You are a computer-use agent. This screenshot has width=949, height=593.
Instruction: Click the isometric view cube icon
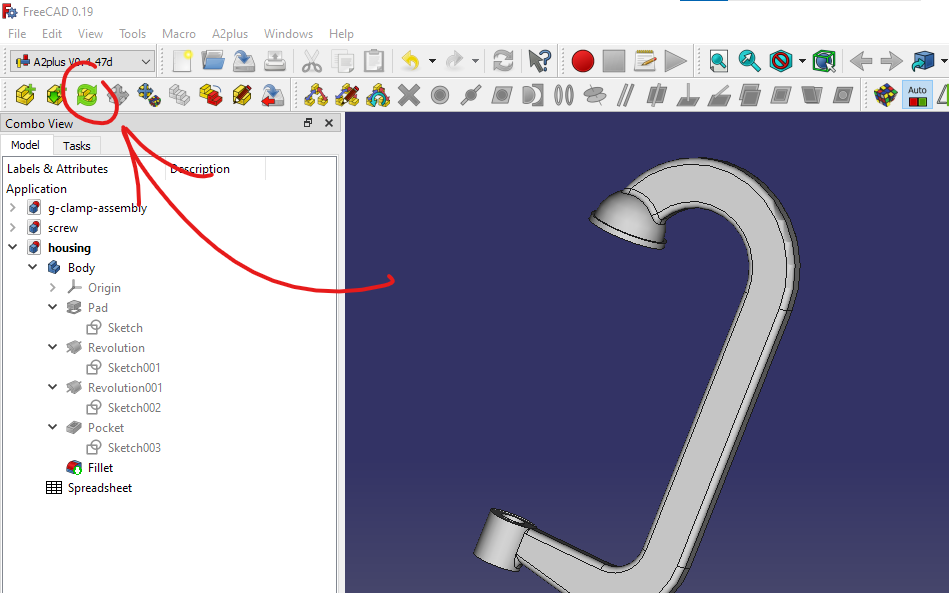pos(922,61)
